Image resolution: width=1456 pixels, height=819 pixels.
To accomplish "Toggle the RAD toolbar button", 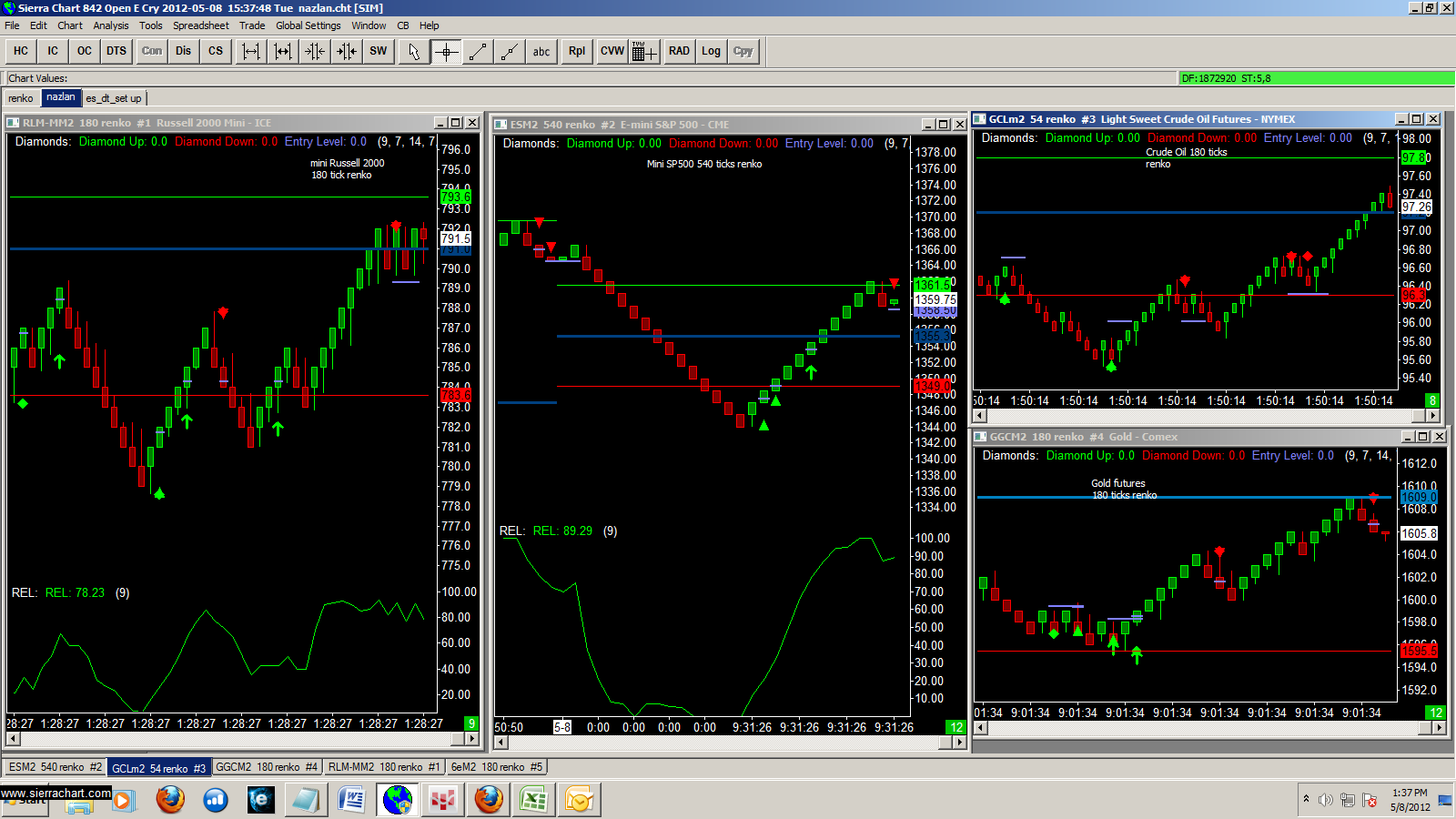I will (x=679, y=52).
